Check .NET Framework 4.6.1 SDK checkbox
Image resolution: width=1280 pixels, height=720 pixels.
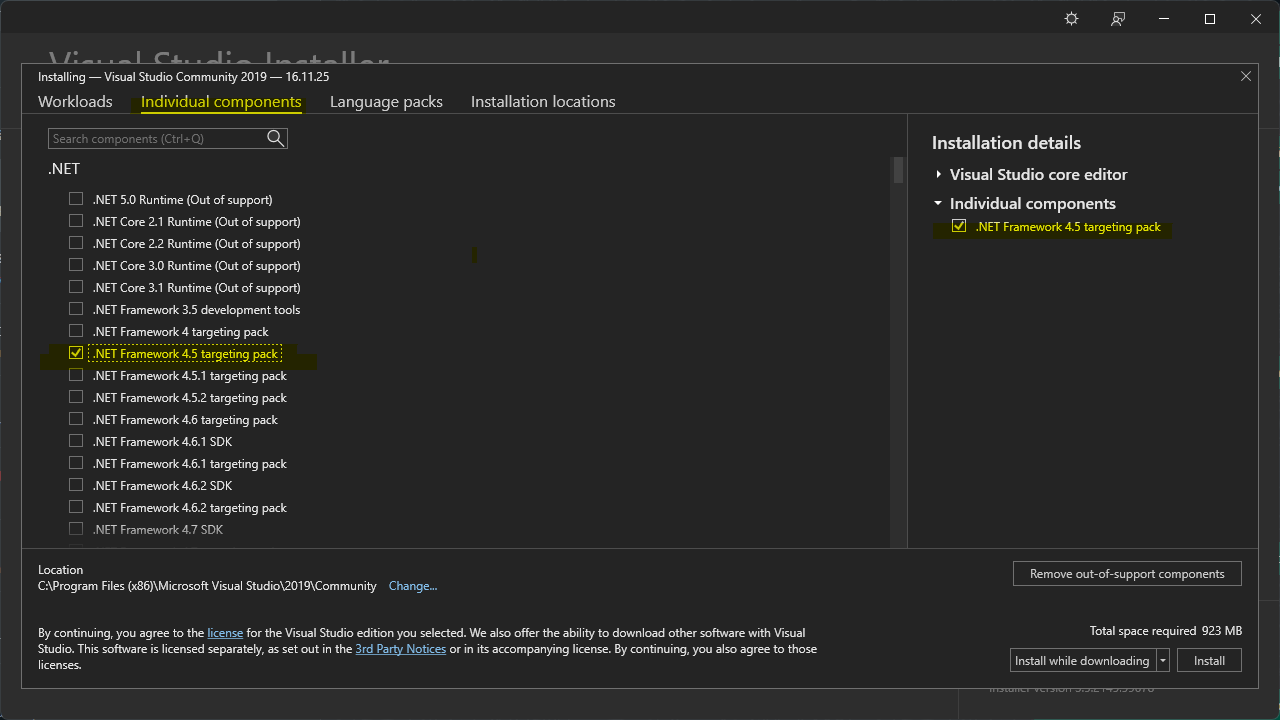pyautogui.click(x=76, y=441)
